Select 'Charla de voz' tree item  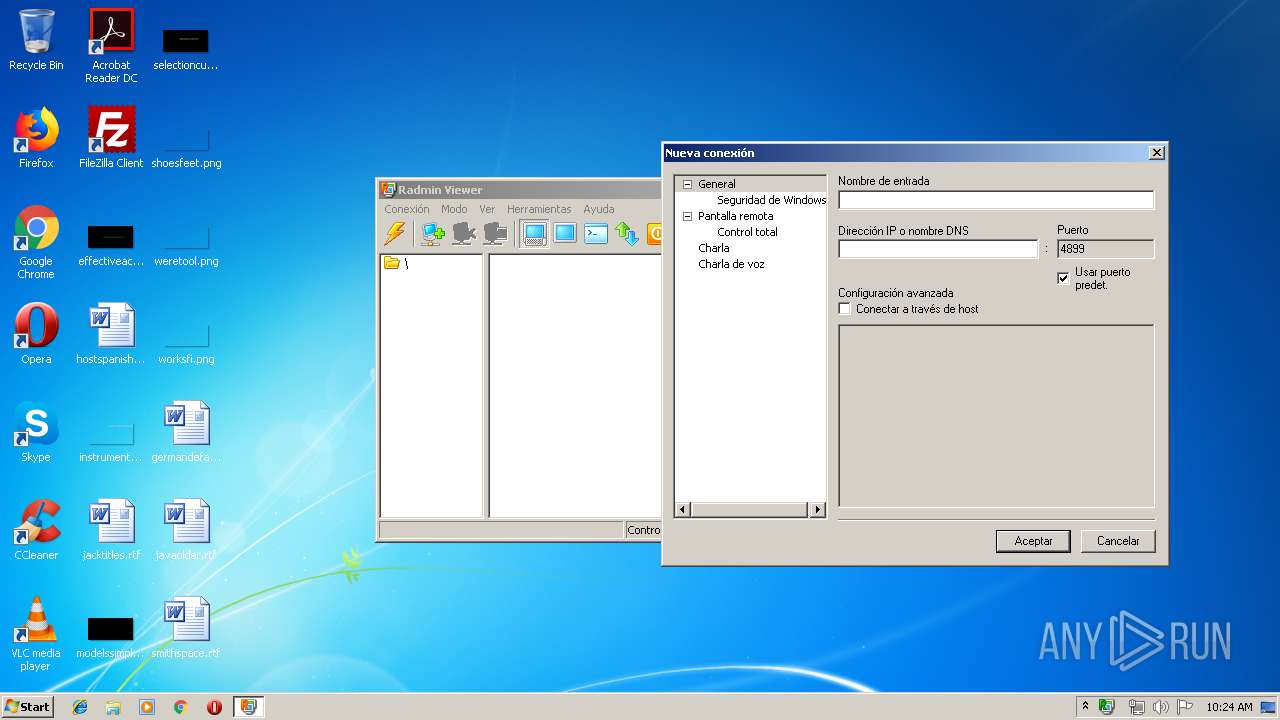(x=731, y=264)
